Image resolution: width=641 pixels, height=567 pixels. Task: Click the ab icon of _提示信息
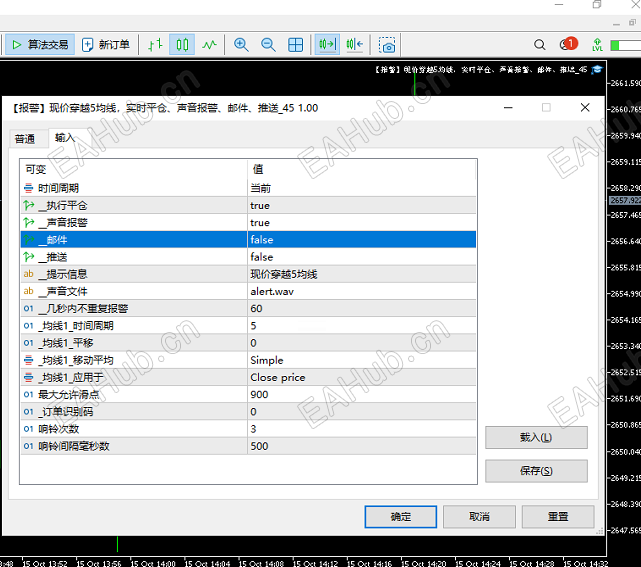pyautogui.click(x=28, y=274)
